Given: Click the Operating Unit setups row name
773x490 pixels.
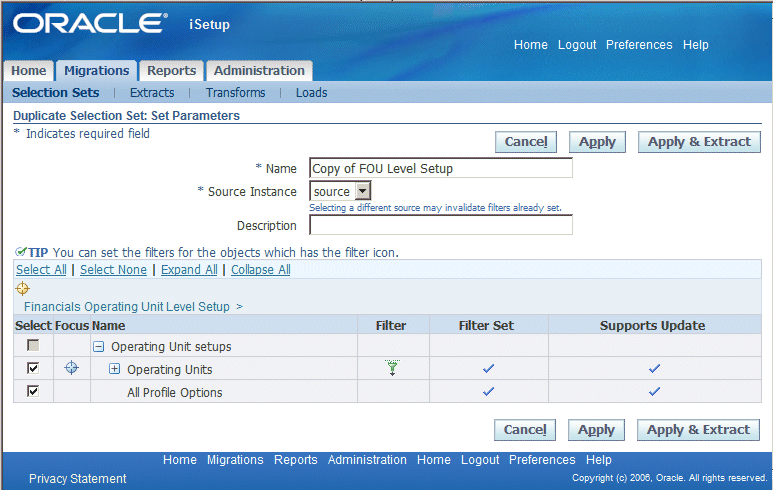Looking at the screenshot, I should click(171, 347).
